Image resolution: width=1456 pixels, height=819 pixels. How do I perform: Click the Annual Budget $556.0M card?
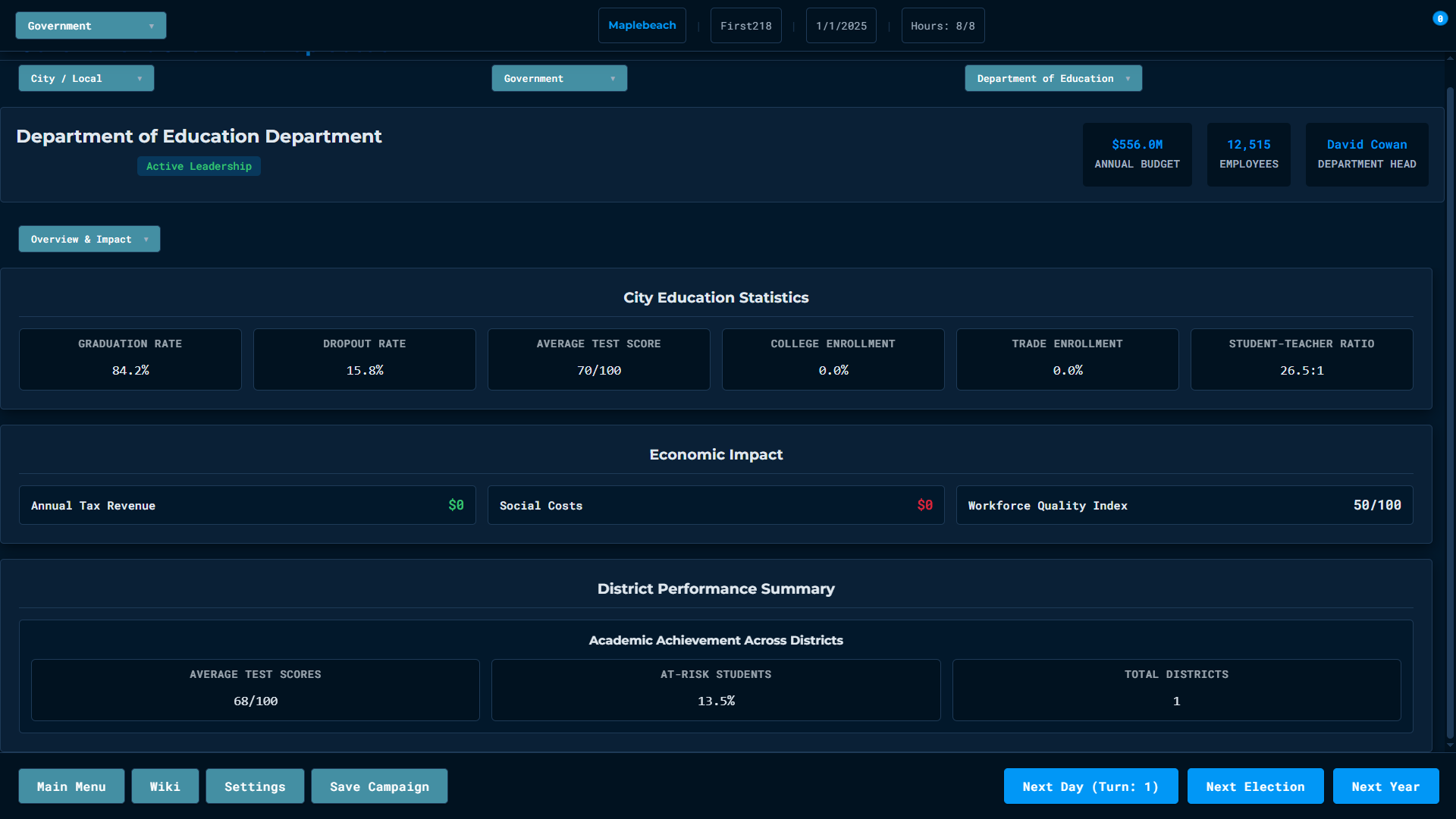pyautogui.click(x=1136, y=154)
